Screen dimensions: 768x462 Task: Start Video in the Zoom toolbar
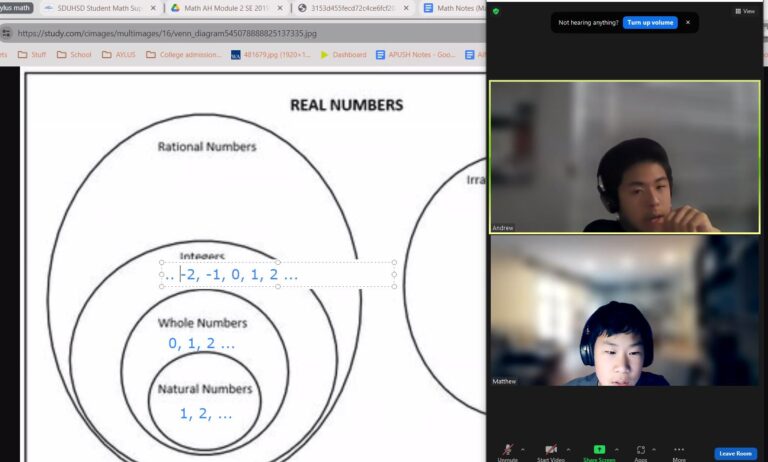(x=551, y=452)
